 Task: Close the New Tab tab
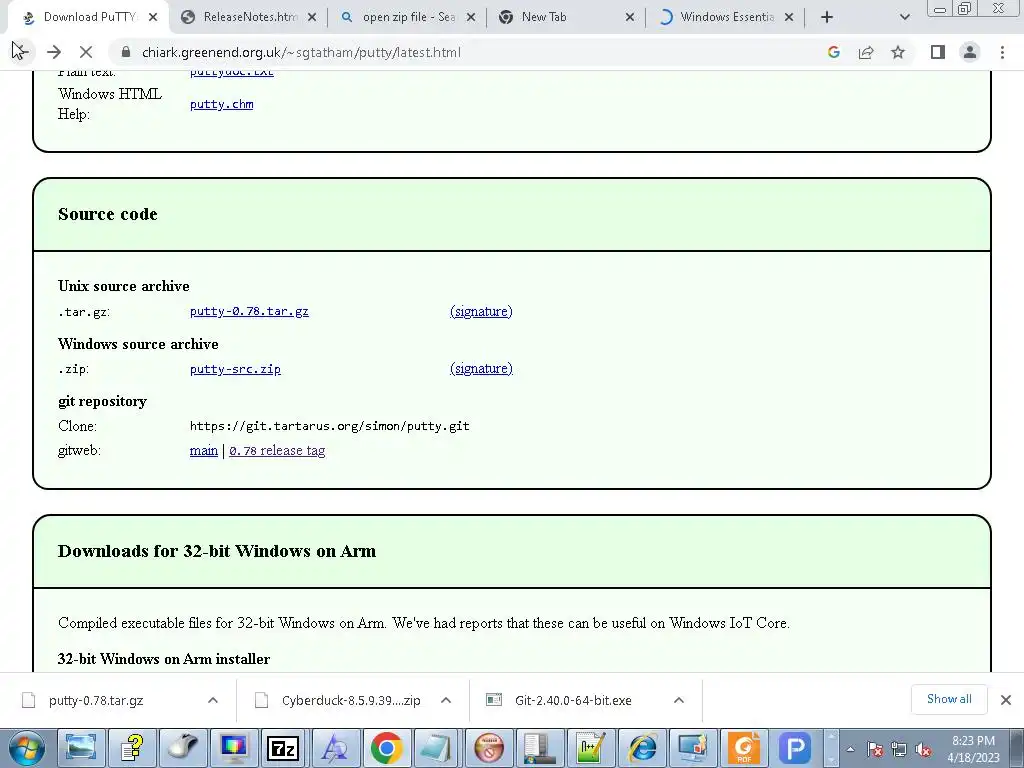click(630, 18)
